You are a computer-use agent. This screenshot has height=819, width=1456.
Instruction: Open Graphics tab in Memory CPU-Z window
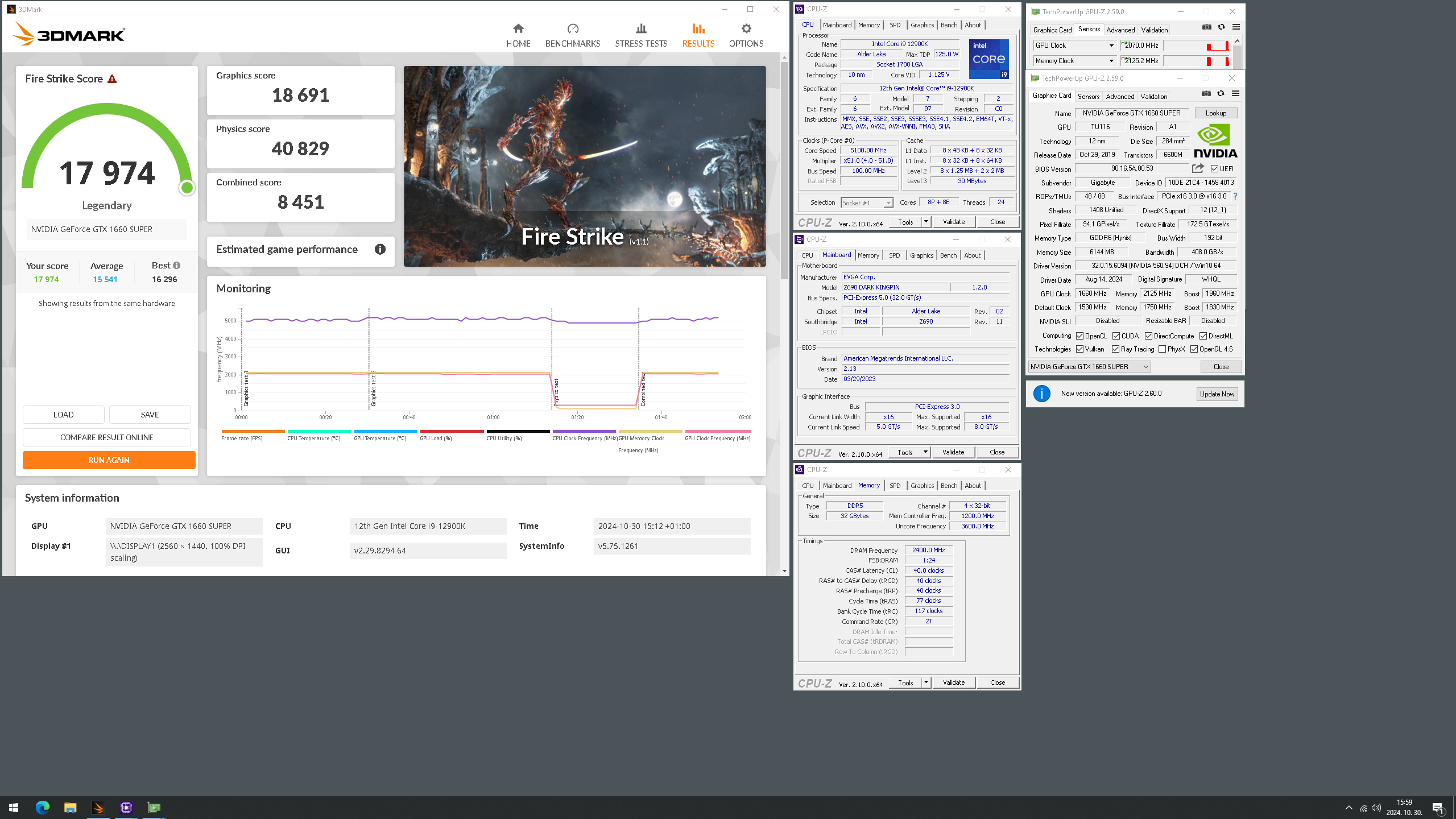pos(922,486)
